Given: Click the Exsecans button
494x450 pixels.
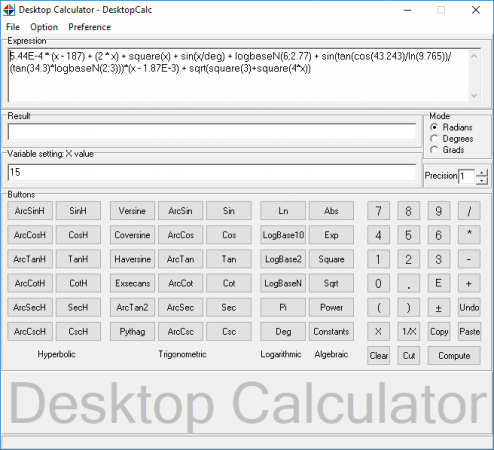Looking at the screenshot, I should coord(132,283).
